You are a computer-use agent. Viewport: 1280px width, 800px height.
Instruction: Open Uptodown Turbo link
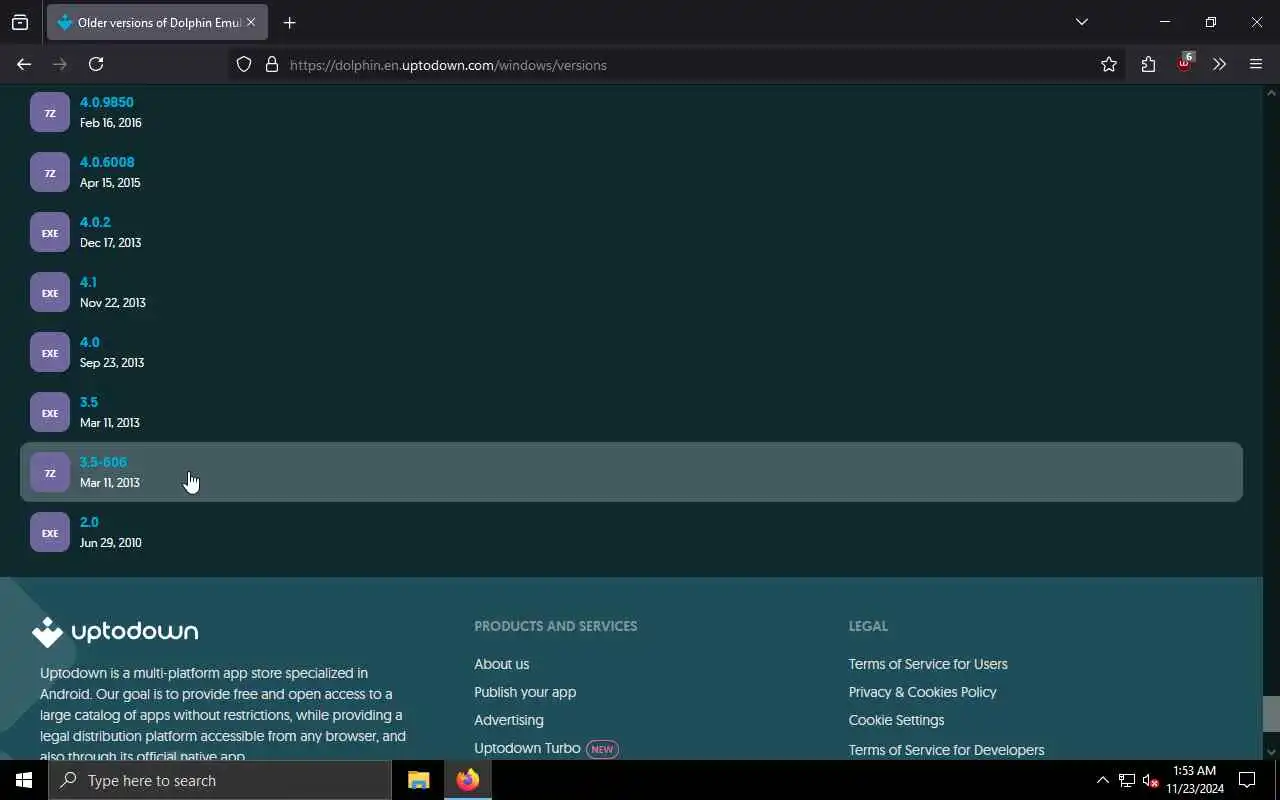point(527,748)
